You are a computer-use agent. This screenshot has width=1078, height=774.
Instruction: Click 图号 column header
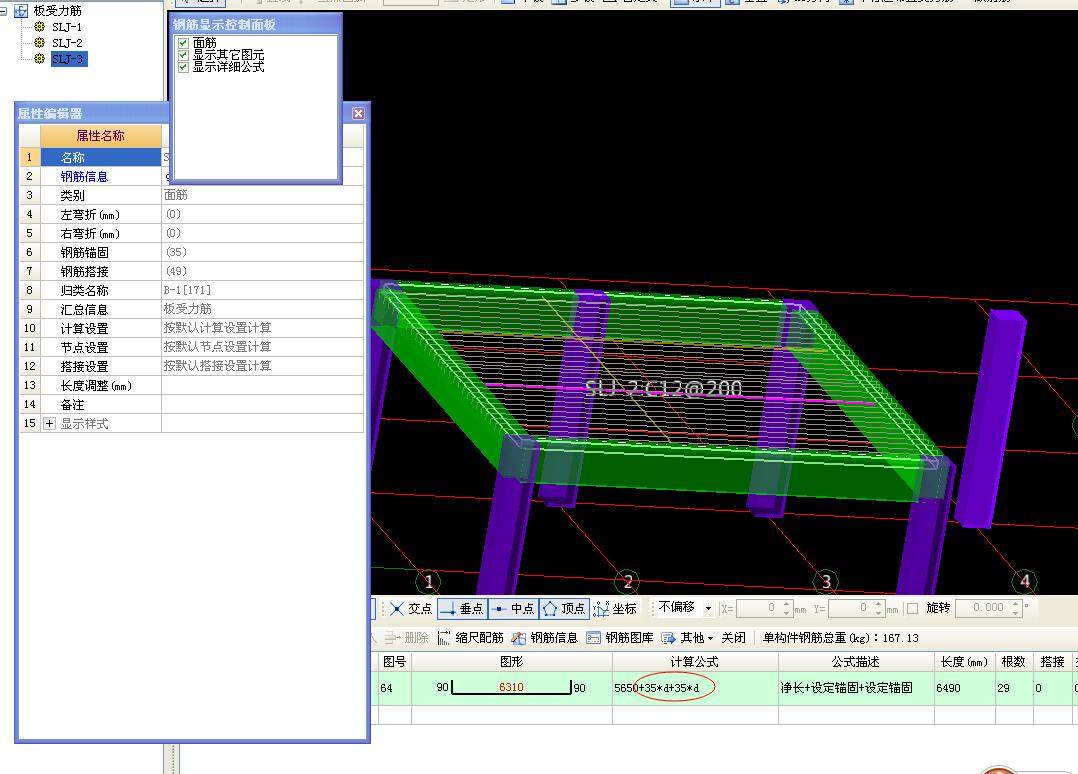pos(395,661)
